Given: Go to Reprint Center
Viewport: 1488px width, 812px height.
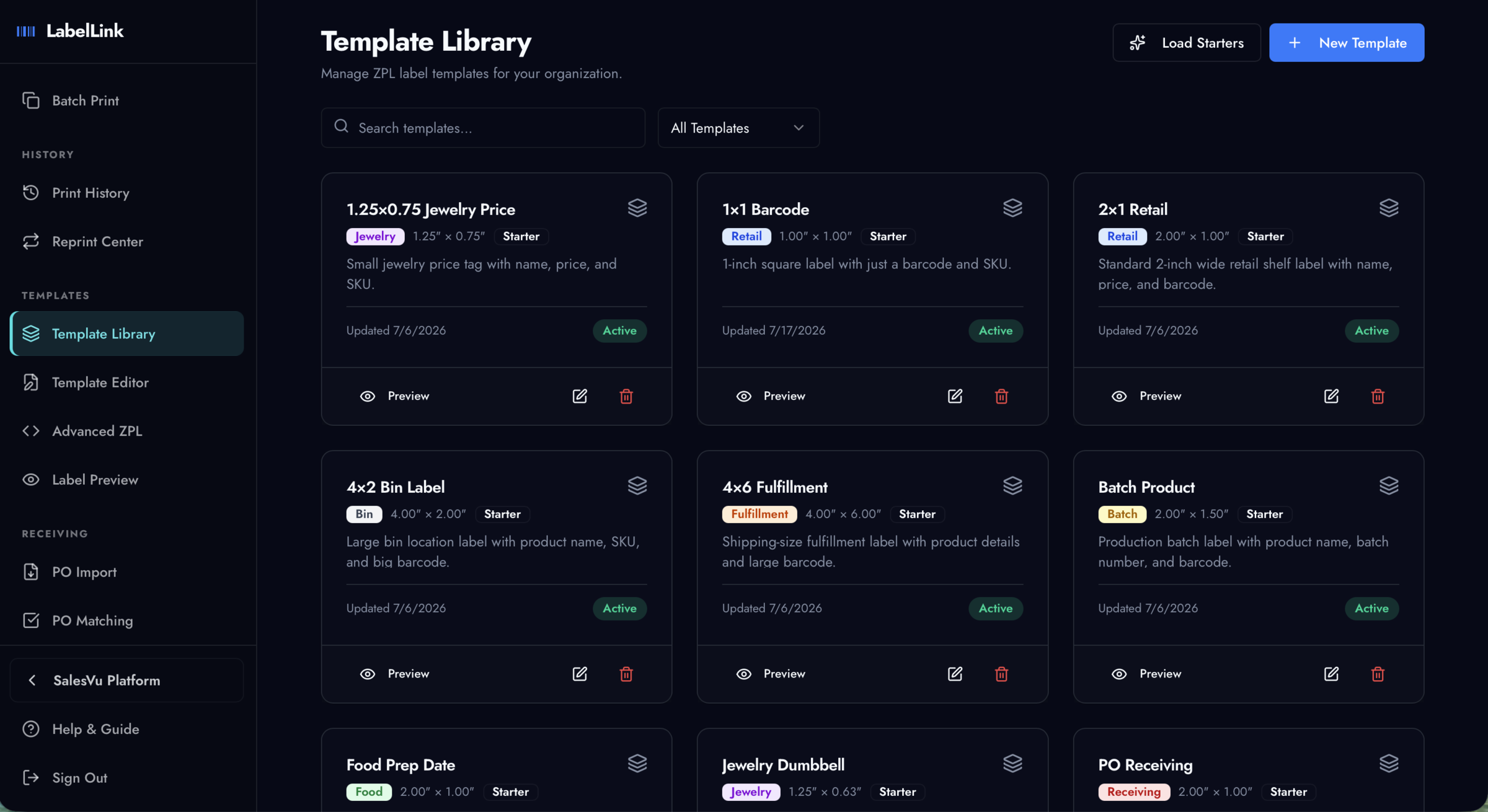Looking at the screenshot, I should [127, 242].
